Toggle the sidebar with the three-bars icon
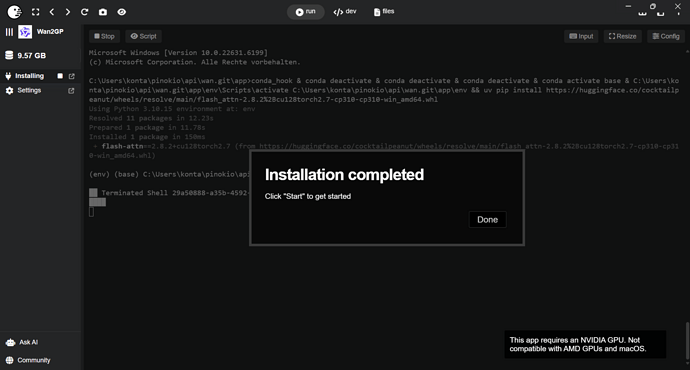This screenshot has height=370, width=690. coord(9,32)
